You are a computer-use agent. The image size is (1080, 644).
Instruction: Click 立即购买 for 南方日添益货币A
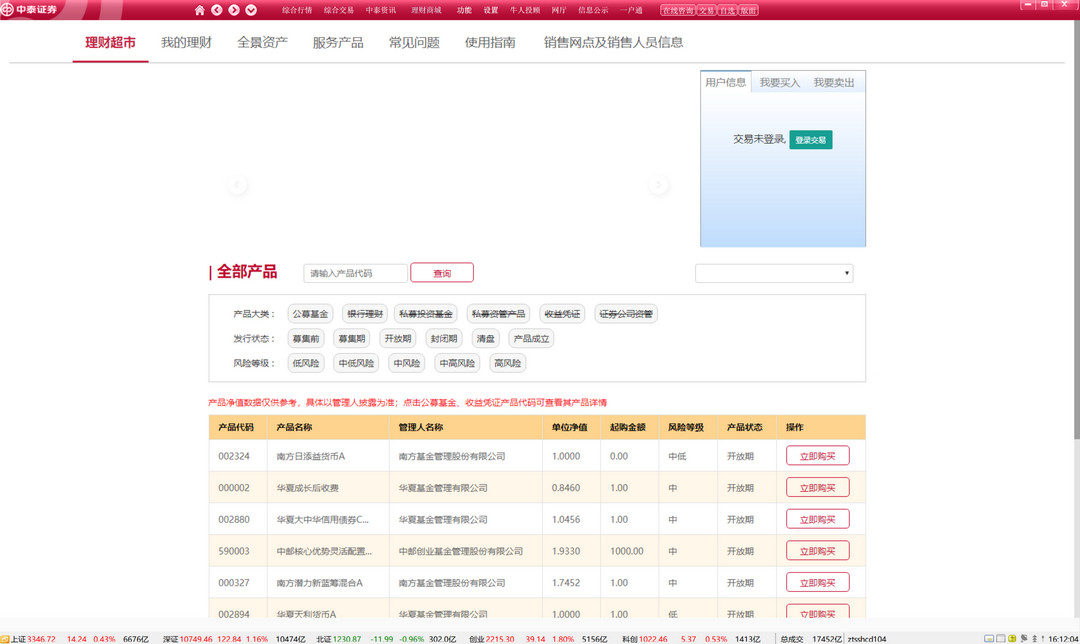pyautogui.click(x=817, y=456)
